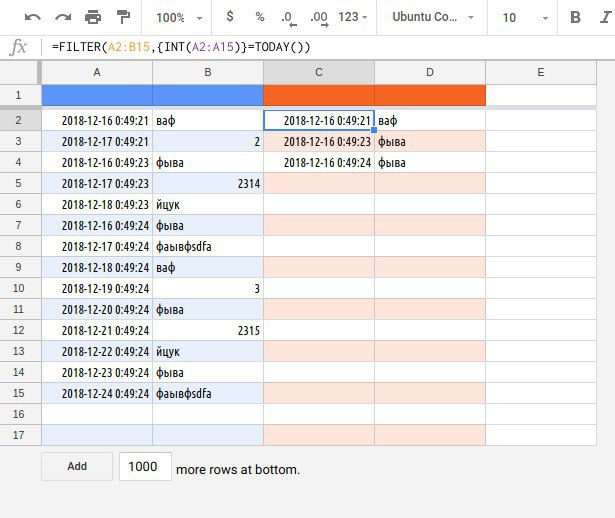Open the Ubuntu Co... font dropdown
The image size is (615, 518).
(x=433, y=17)
